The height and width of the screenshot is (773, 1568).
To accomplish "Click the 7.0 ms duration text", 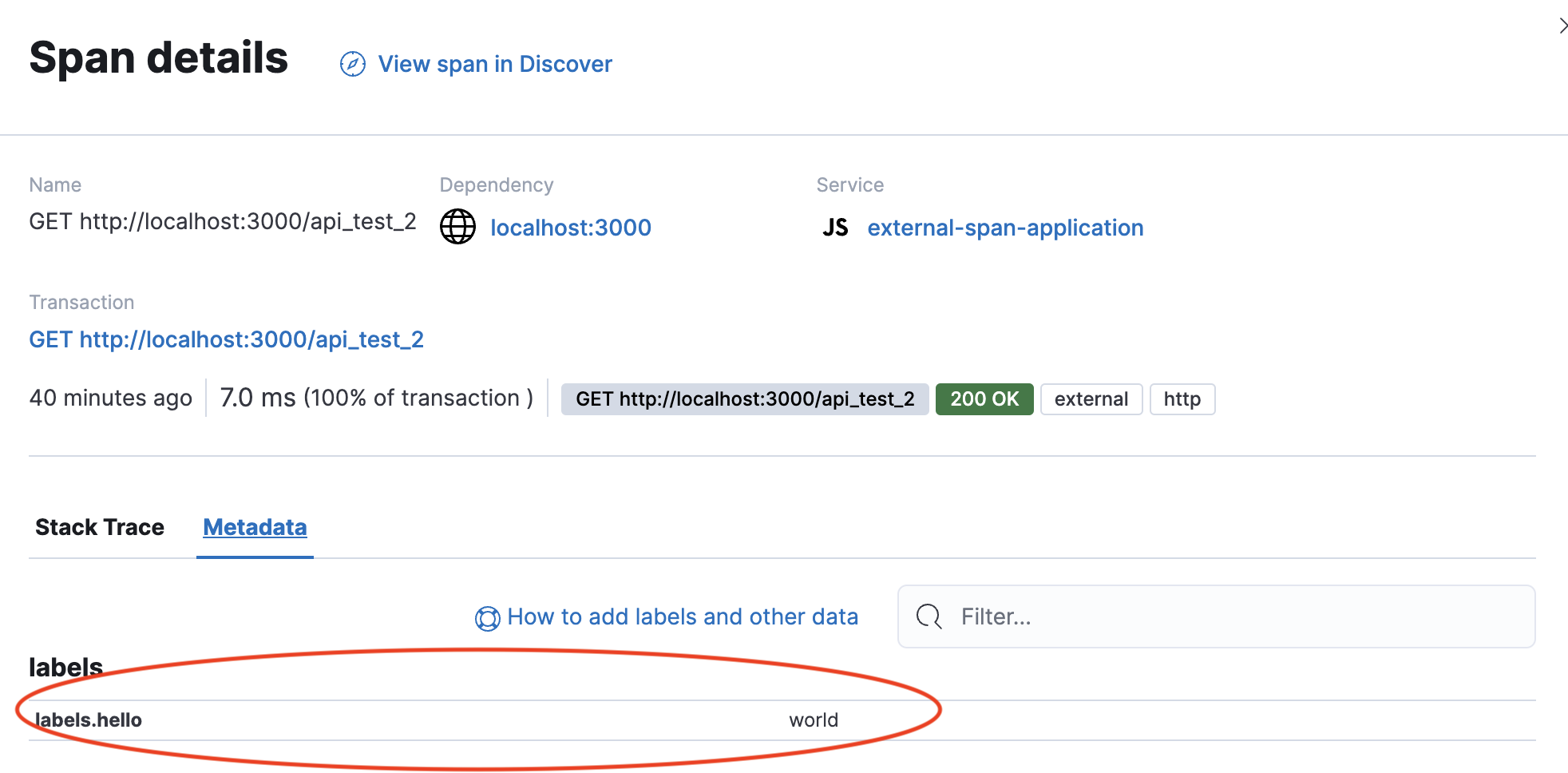I will point(258,398).
